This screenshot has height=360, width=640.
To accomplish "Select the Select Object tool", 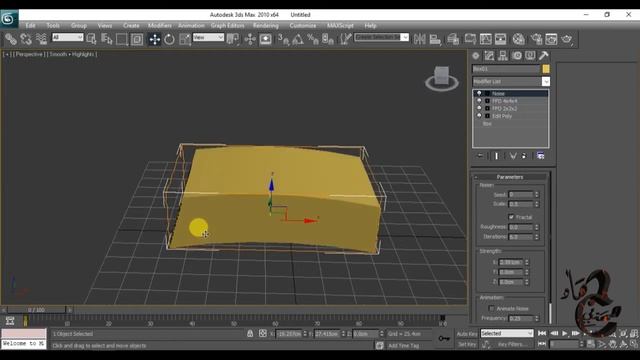I will pos(91,39).
